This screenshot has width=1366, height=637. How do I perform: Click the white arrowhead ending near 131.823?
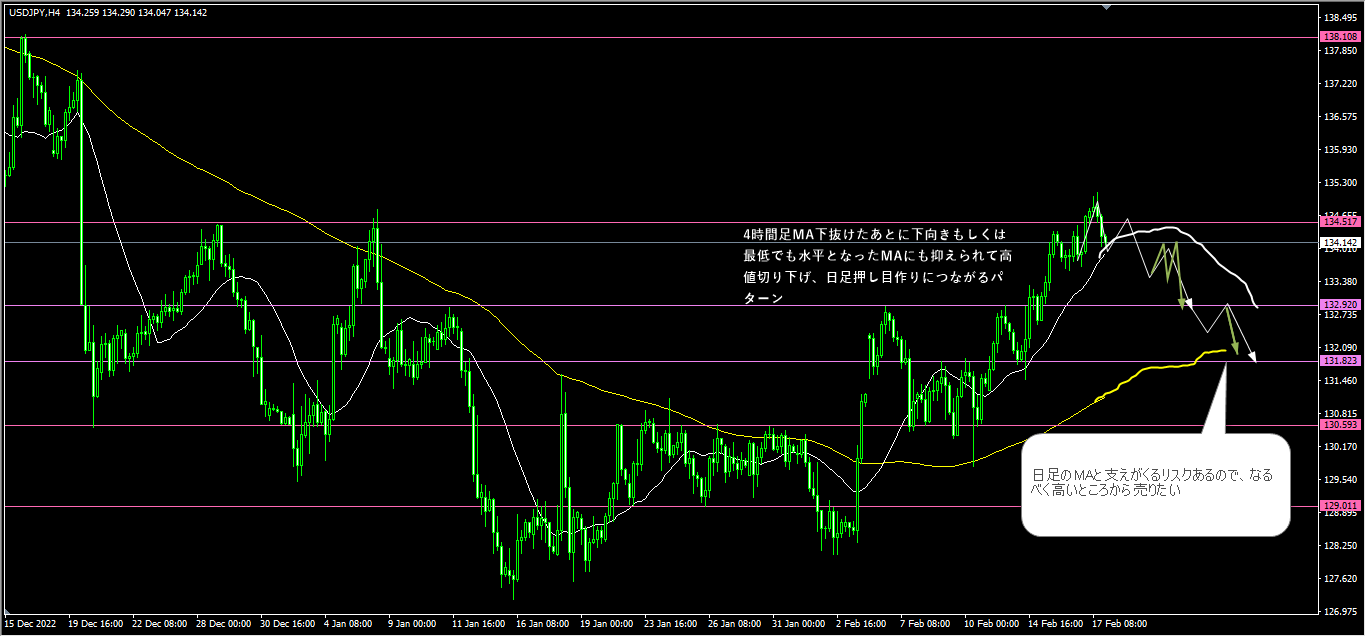[1254, 357]
